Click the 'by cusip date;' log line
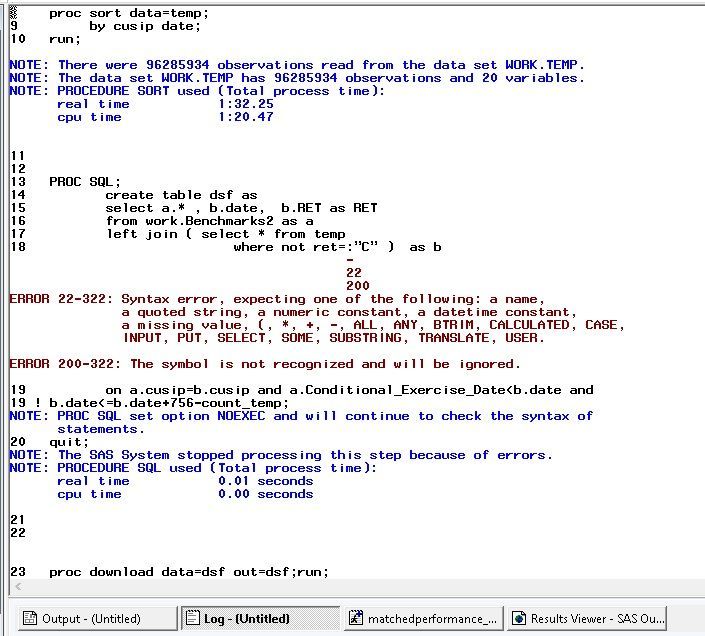This screenshot has width=705, height=636. pos(144,27)
